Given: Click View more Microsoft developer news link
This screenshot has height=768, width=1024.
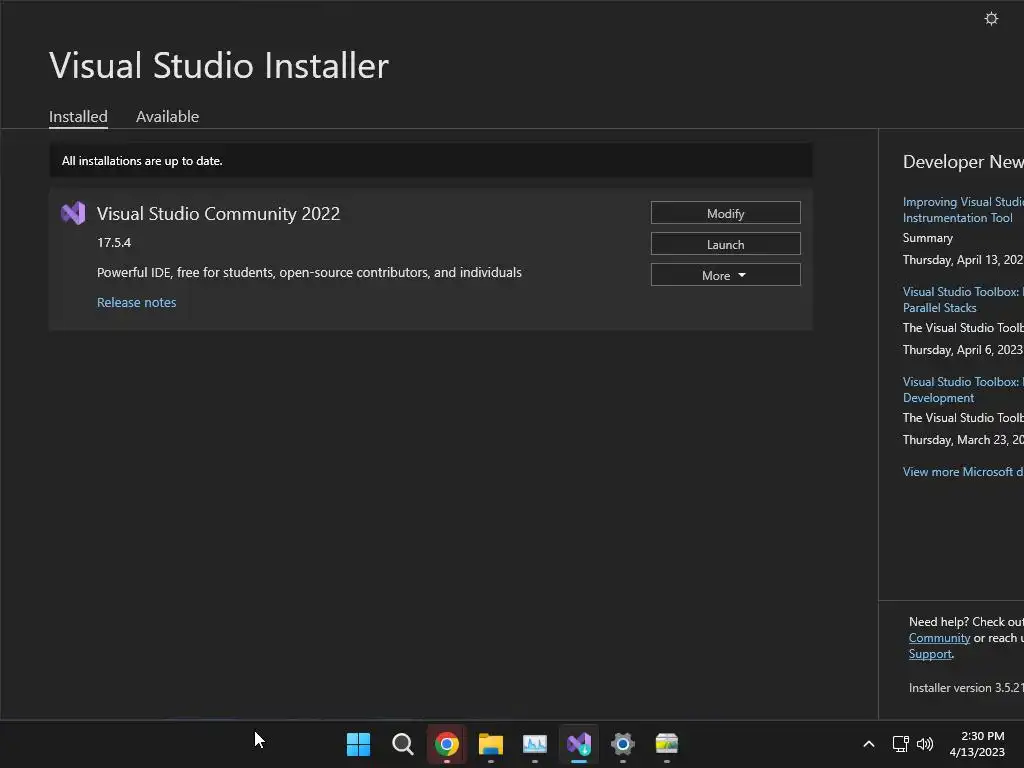Looking at the screenshot, I should coord(963,472).
